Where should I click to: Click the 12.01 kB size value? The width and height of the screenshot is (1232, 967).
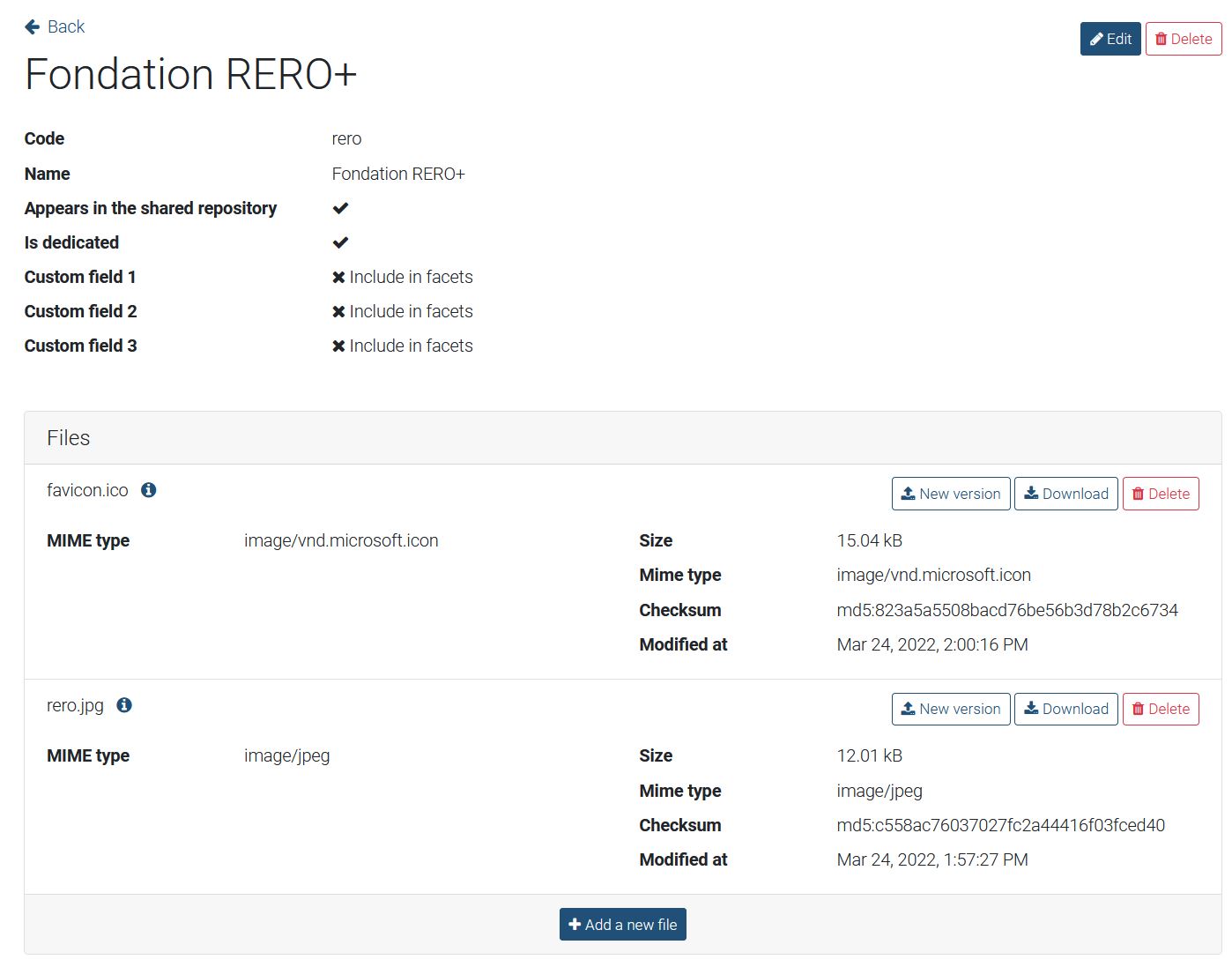point(870,755)
